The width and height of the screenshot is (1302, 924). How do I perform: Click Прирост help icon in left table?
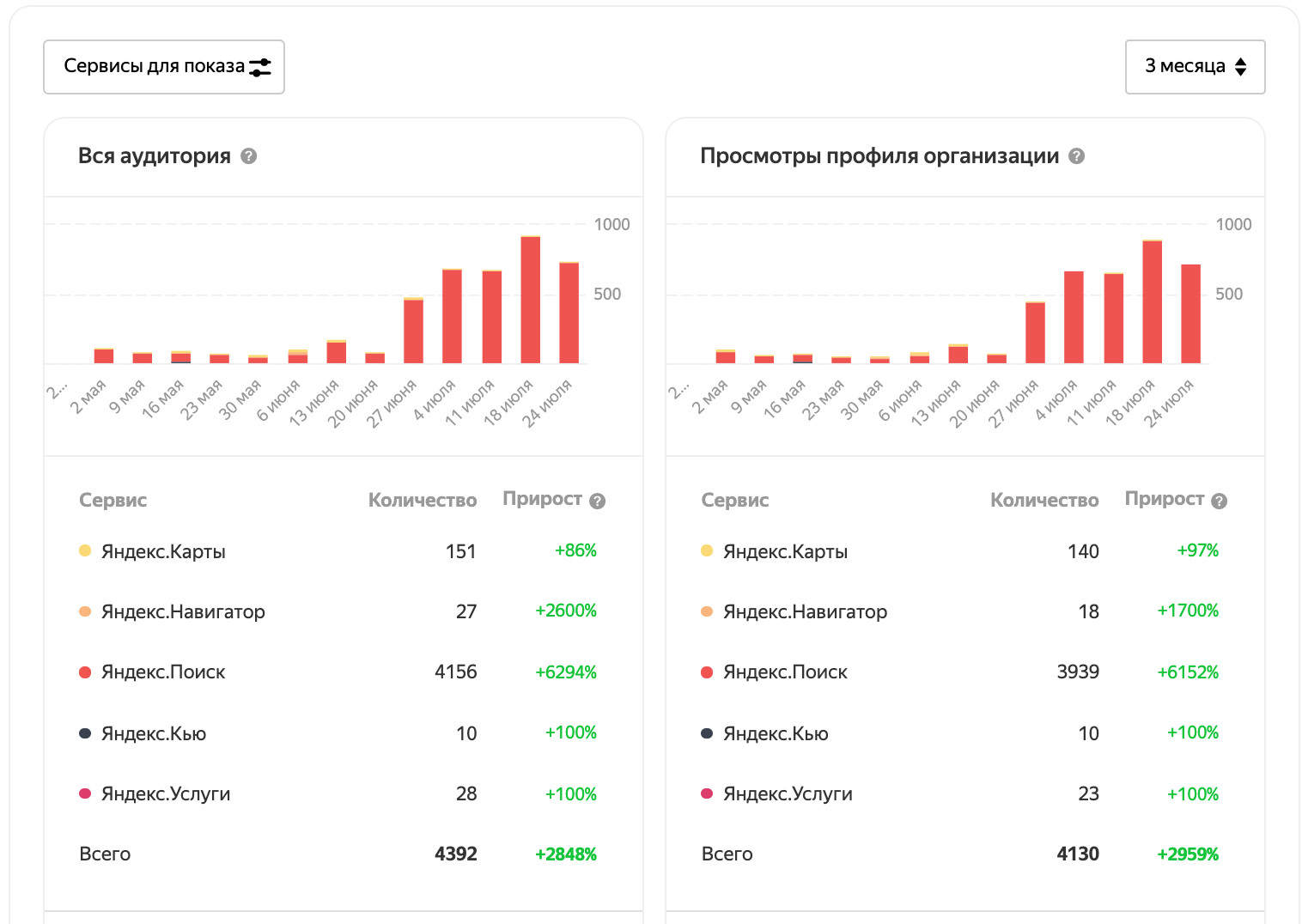click(598, 502)
